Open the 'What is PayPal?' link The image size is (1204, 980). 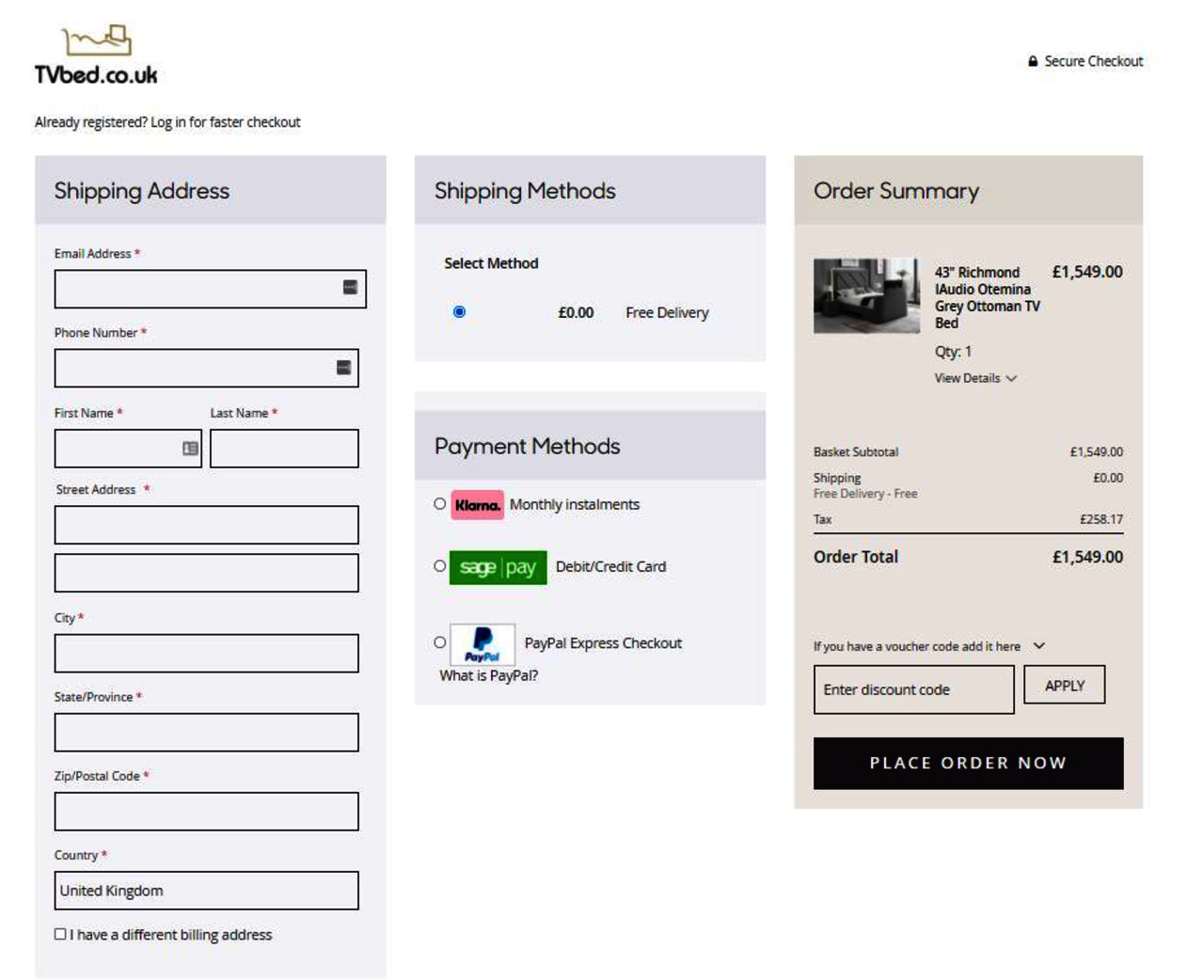[x=488, y=675]
